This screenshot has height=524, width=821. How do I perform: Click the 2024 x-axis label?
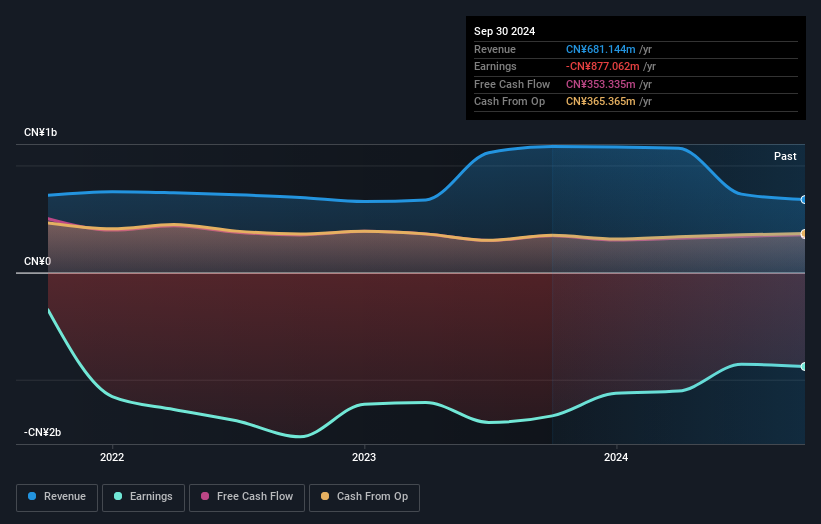pos(616,458)
